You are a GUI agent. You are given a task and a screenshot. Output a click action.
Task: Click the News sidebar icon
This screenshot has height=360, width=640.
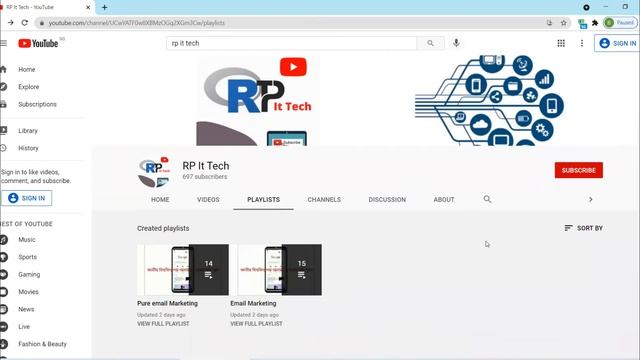[x=4, y=309]
